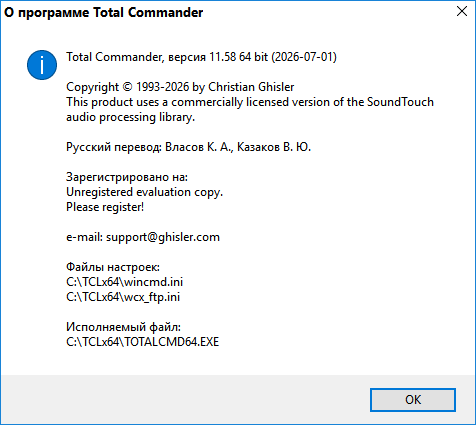The height and width of the screenshot is (425, 476).
Task: Click the 'Русский перевод' translators line
Action: click(x=188, y=147)
